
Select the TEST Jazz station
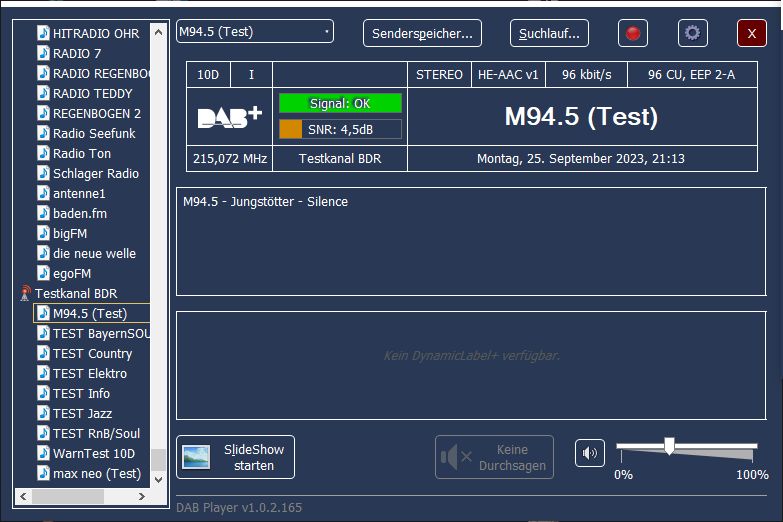[82, 413]
